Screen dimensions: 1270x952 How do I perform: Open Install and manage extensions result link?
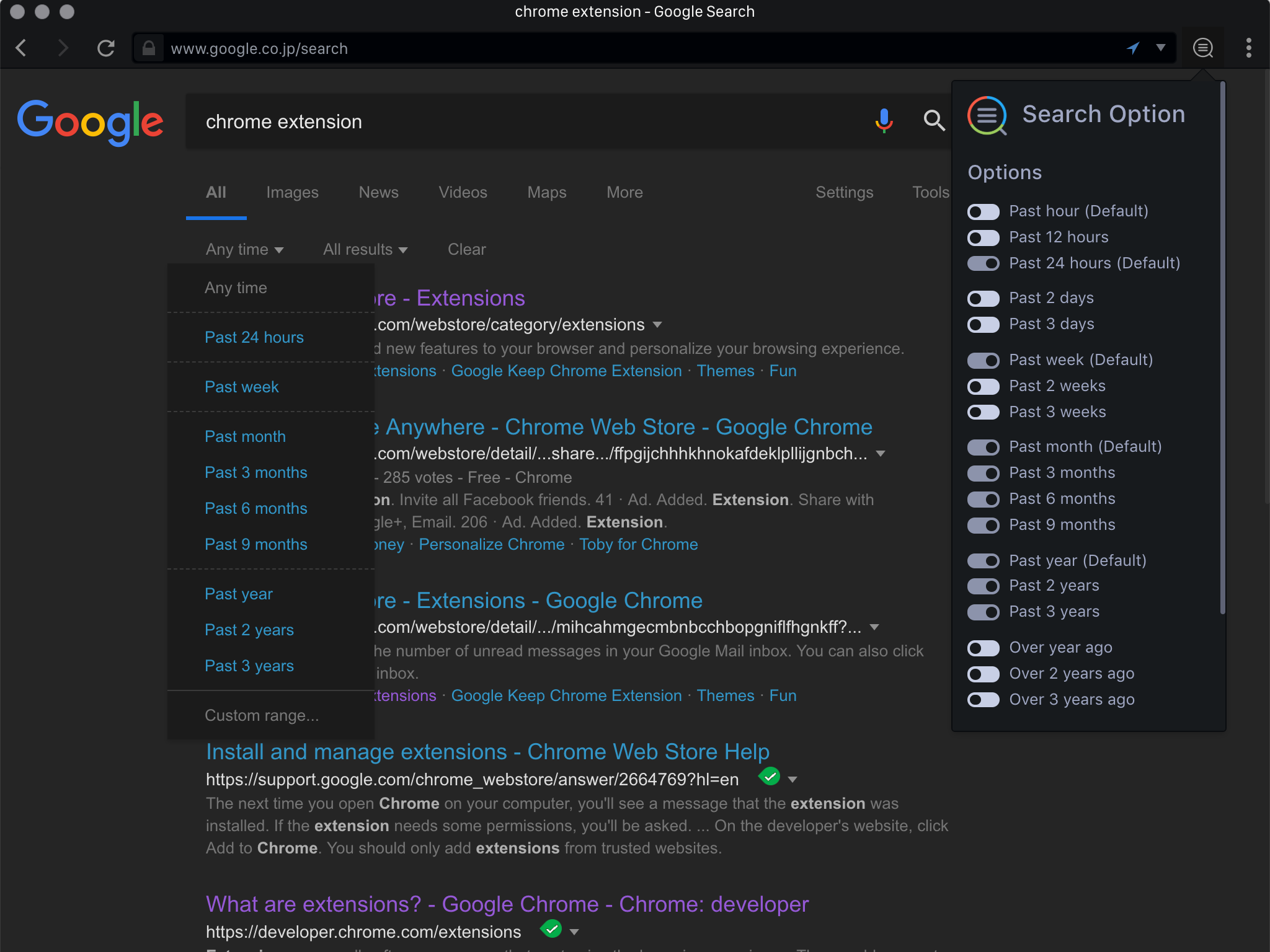[x=487, y=752]
